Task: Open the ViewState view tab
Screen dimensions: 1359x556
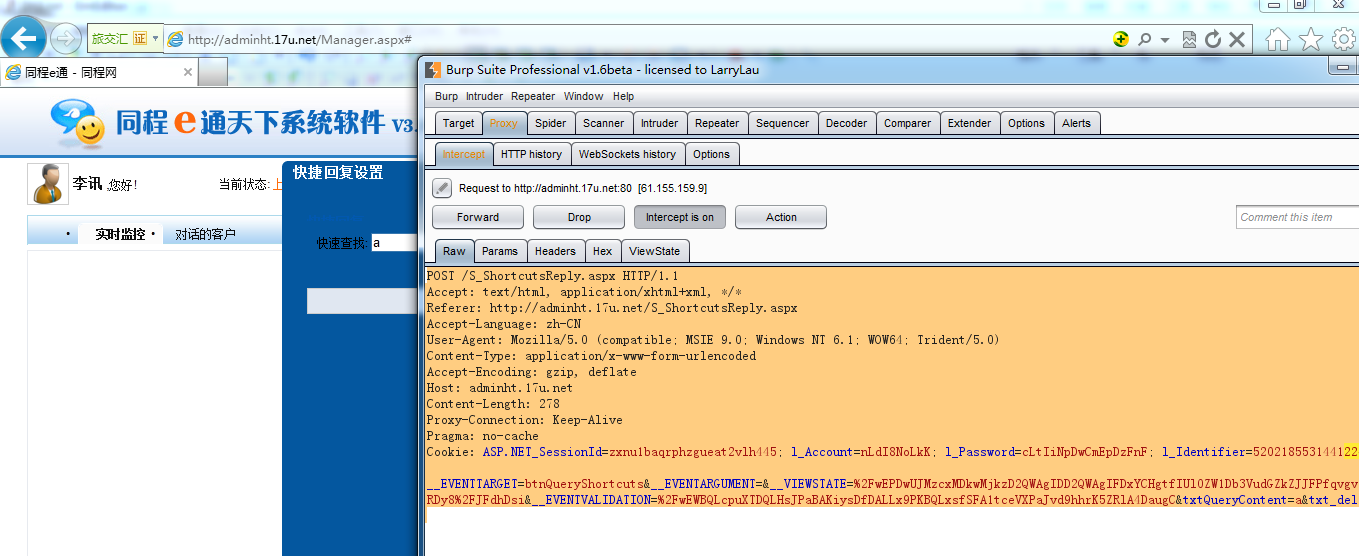Action: point(655,251)
